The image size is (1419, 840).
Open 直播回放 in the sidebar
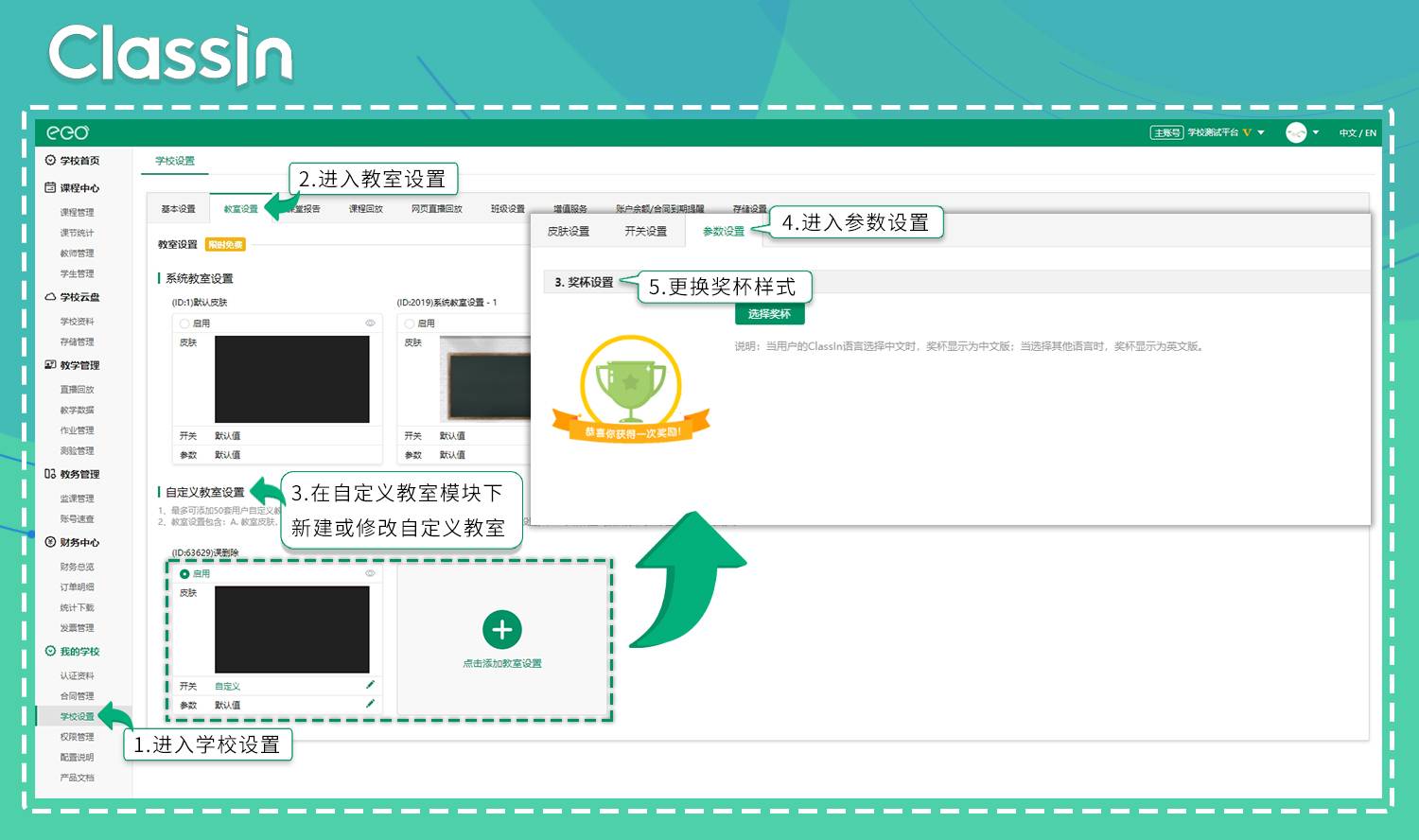tap(78, 390)
